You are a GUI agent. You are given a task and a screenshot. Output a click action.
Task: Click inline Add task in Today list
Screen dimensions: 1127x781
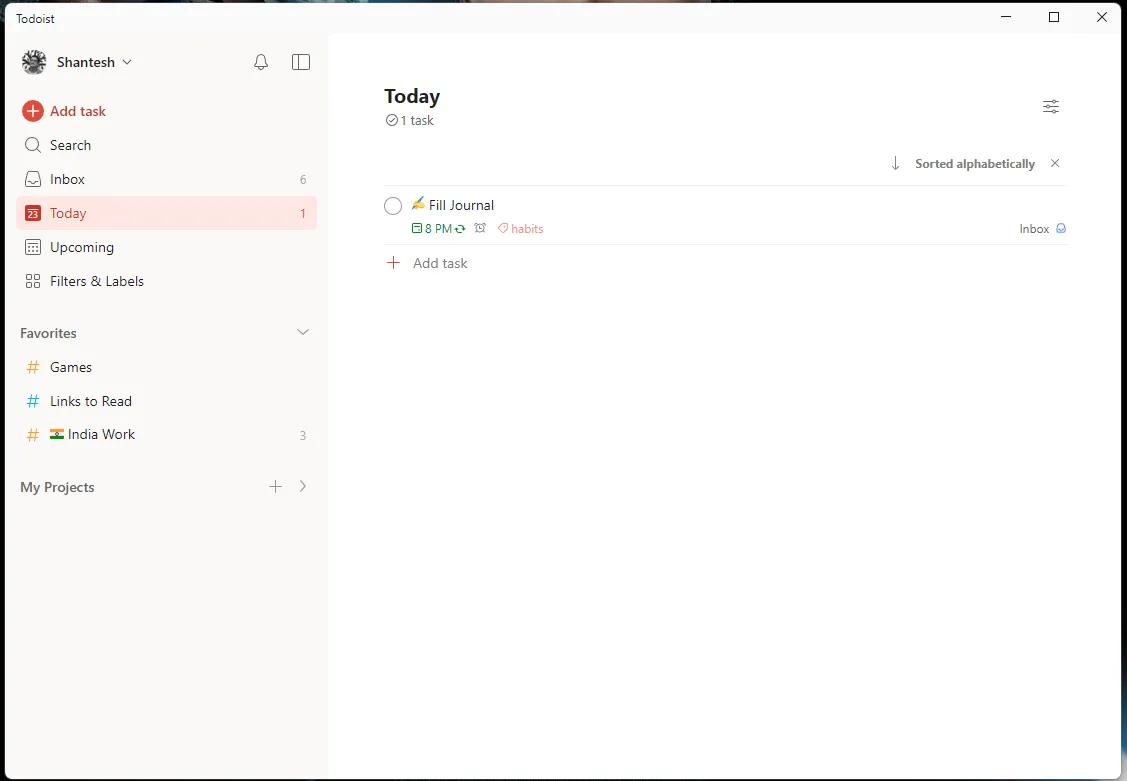coord(427,263)
